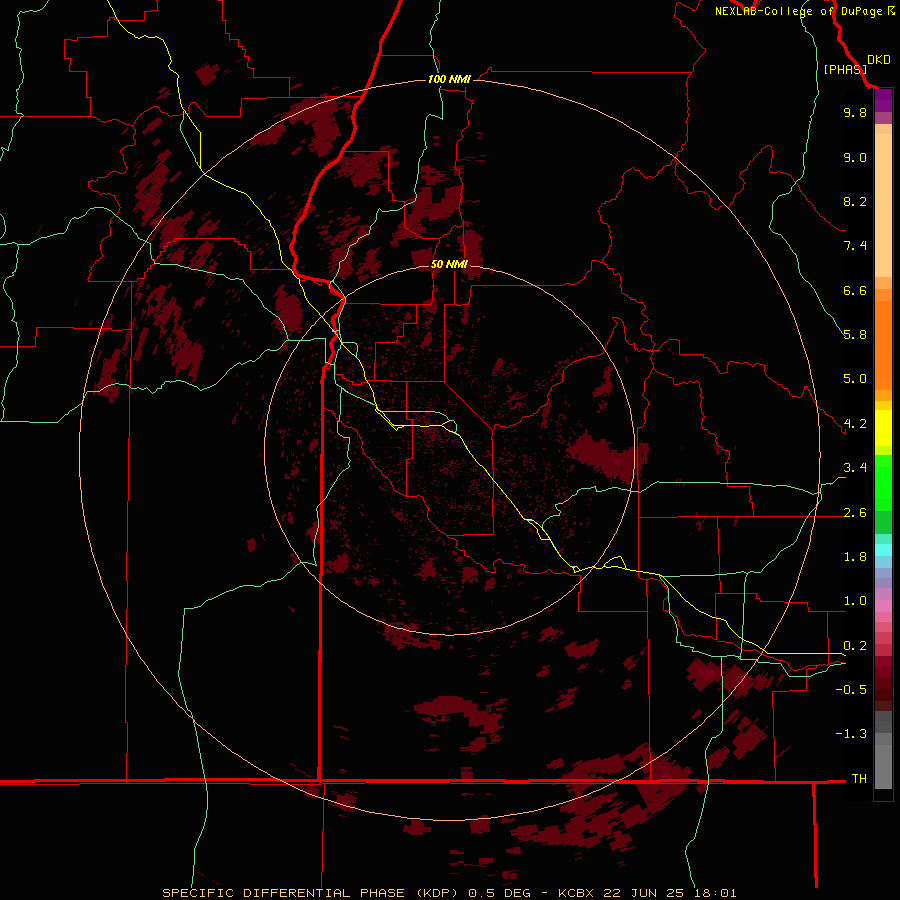Click the TH threshold label on the legend
The image size is (900, 900).
pos(859,779)
